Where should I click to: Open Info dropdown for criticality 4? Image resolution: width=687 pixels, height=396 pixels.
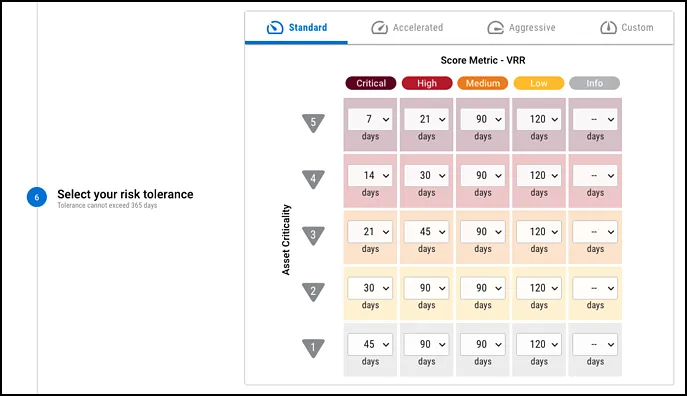click(x=595, y=175)
